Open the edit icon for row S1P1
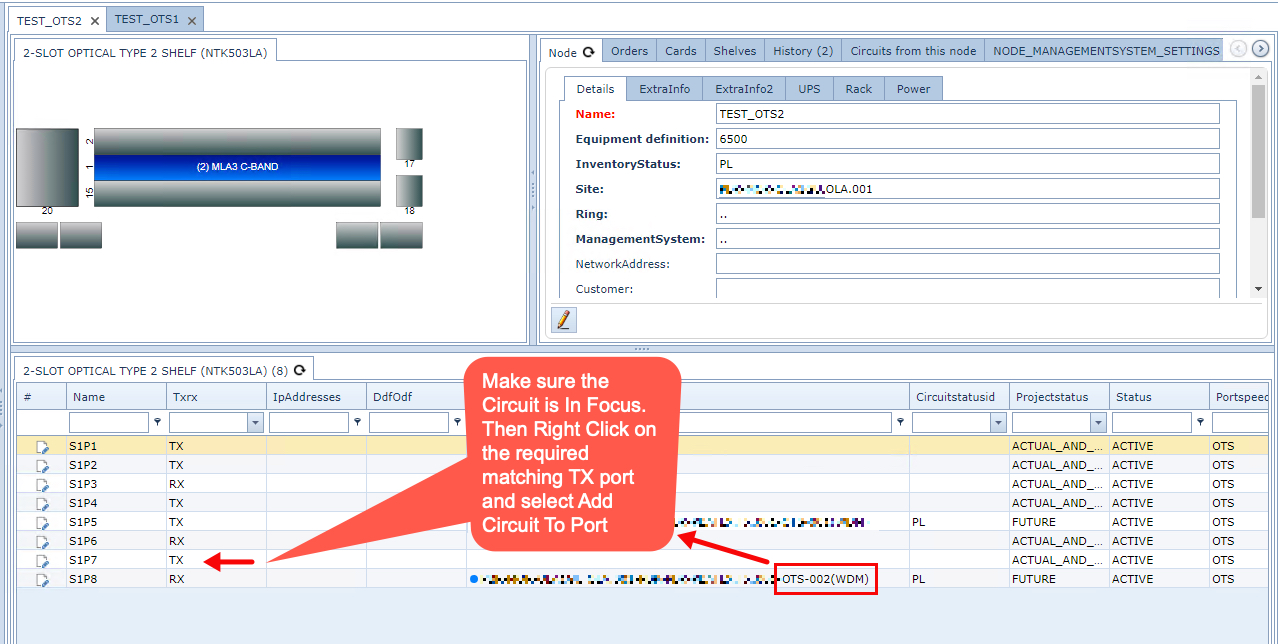This screenshot has height=644, width=1278. click(43, 447)
